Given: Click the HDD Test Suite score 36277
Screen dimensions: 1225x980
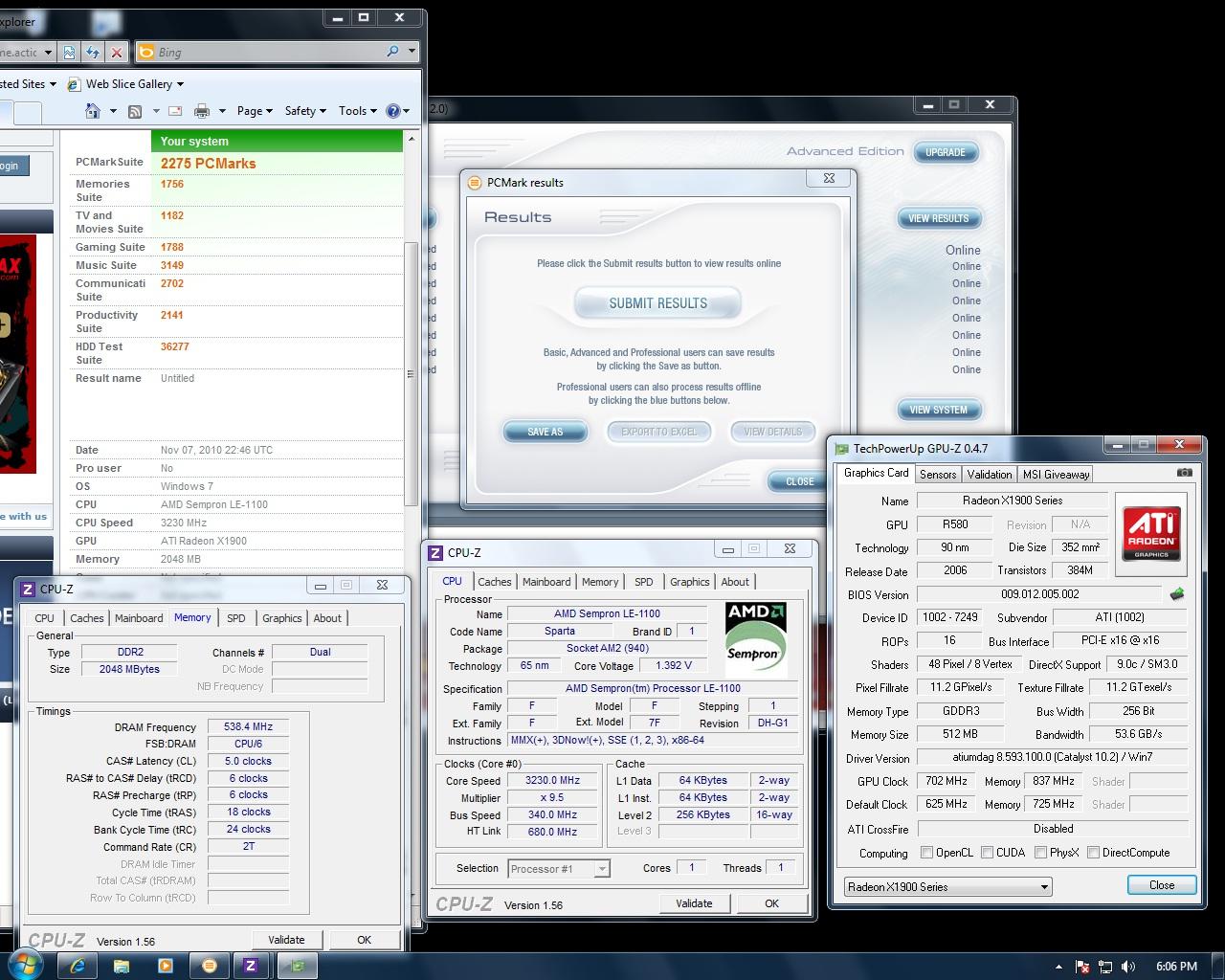Looking at the screenshot, I should [x=174, y=346].
